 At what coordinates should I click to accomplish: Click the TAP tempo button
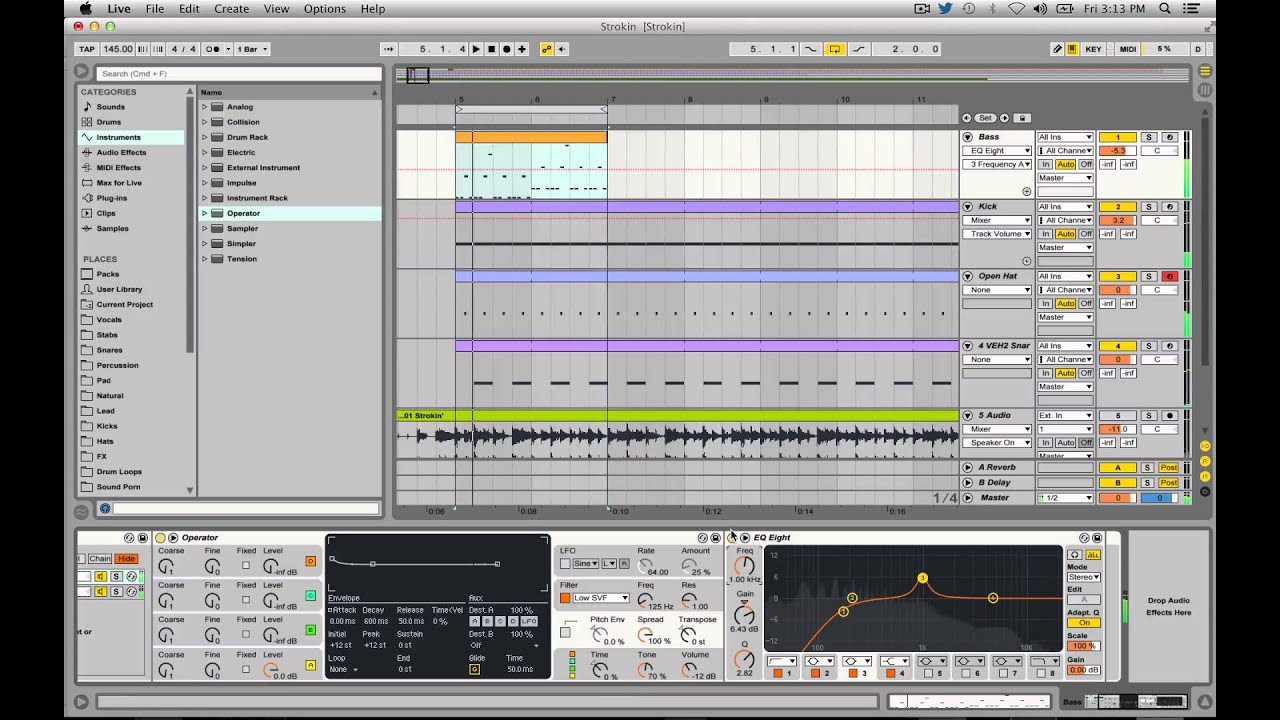click(87, 49)
